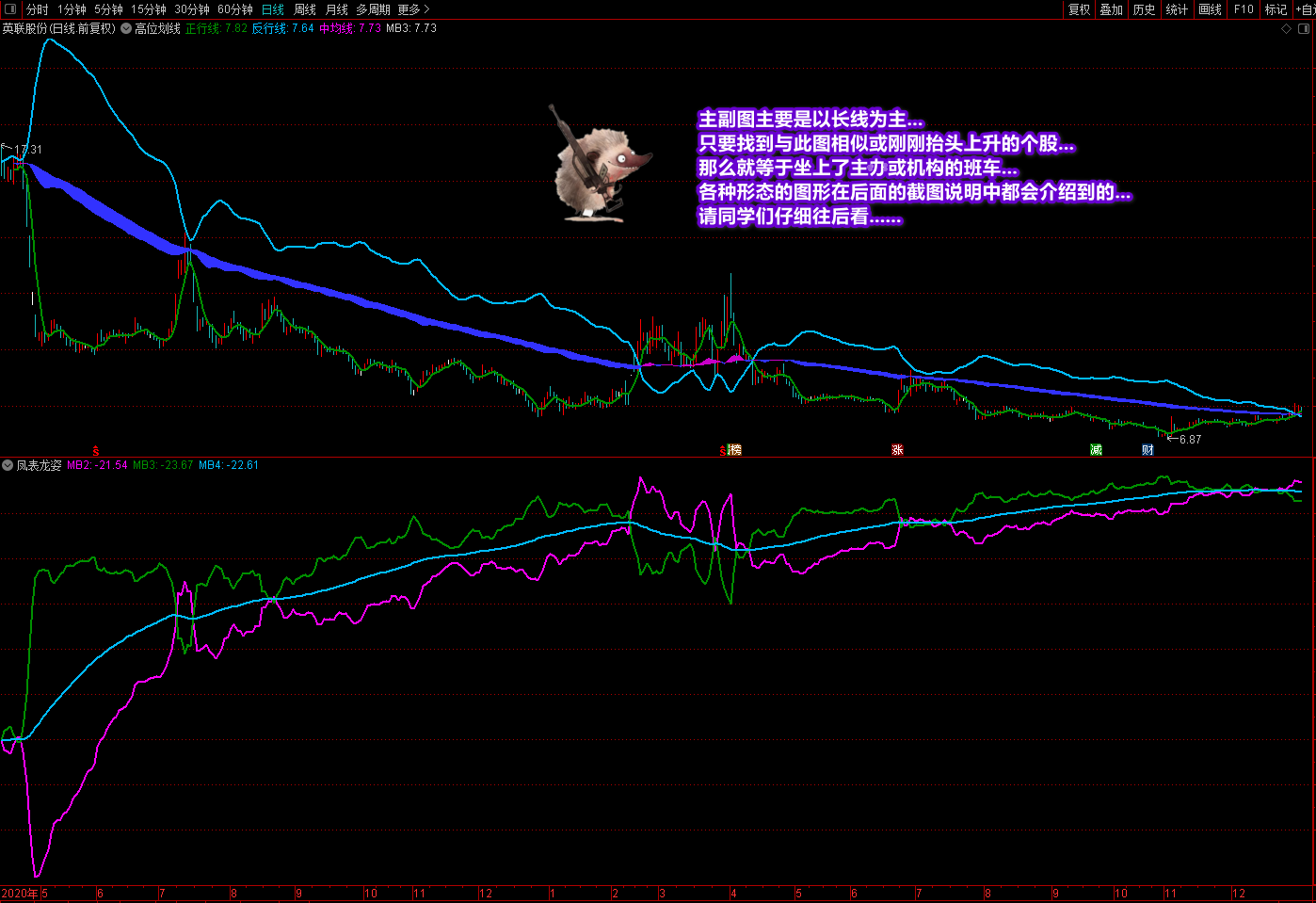Click the 财 event marker icon

(x=1147, y=450)
